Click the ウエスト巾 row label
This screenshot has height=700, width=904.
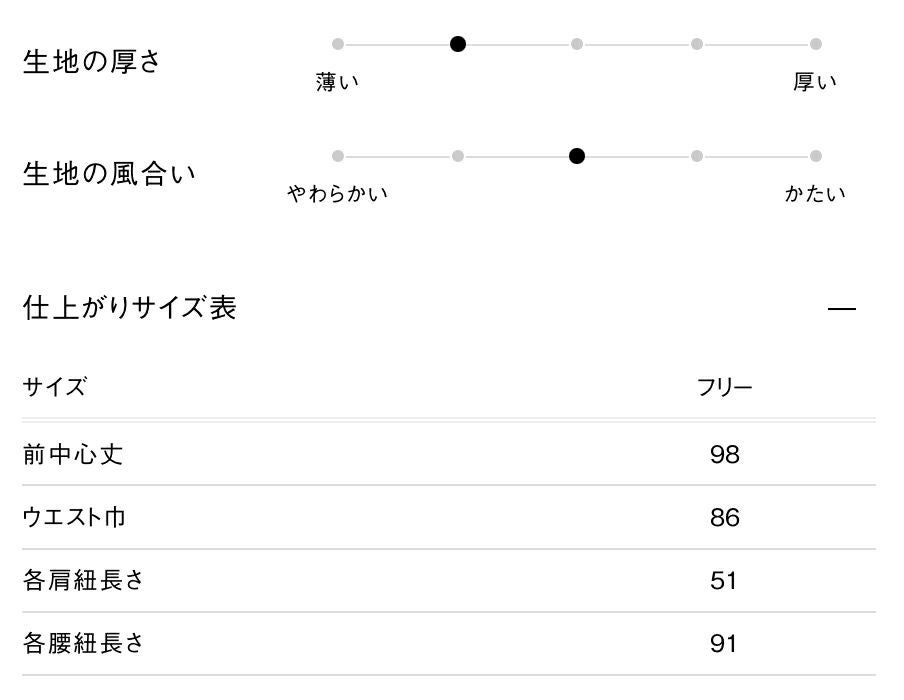pyautogui.click(x=75, y=518)
